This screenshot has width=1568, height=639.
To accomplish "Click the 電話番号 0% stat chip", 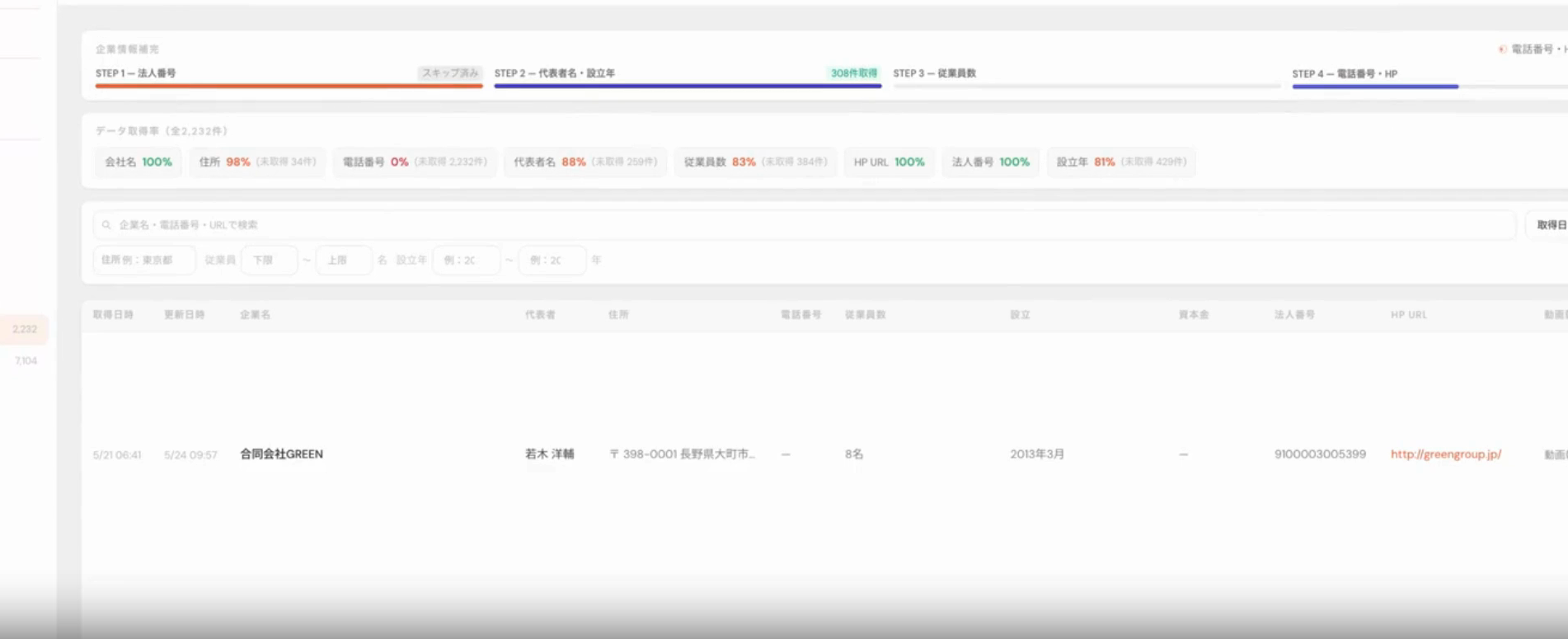I will click(415, 162).
